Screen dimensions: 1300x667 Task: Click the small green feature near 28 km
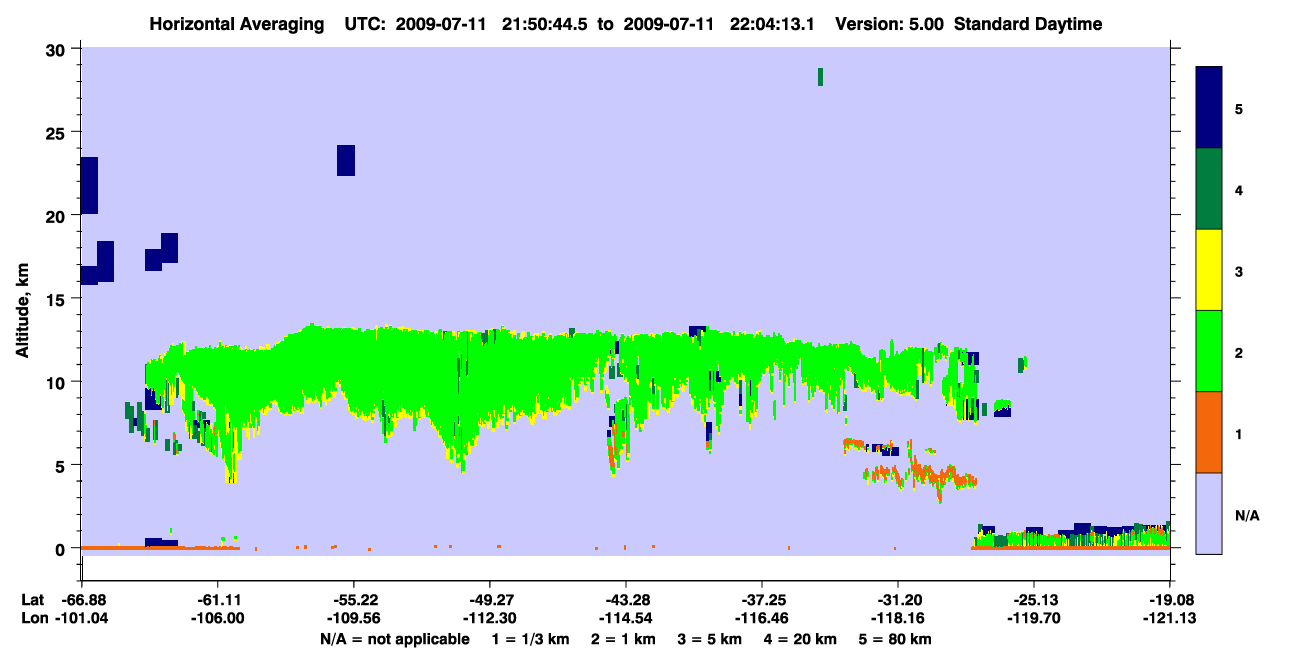(x=820, y=77)
